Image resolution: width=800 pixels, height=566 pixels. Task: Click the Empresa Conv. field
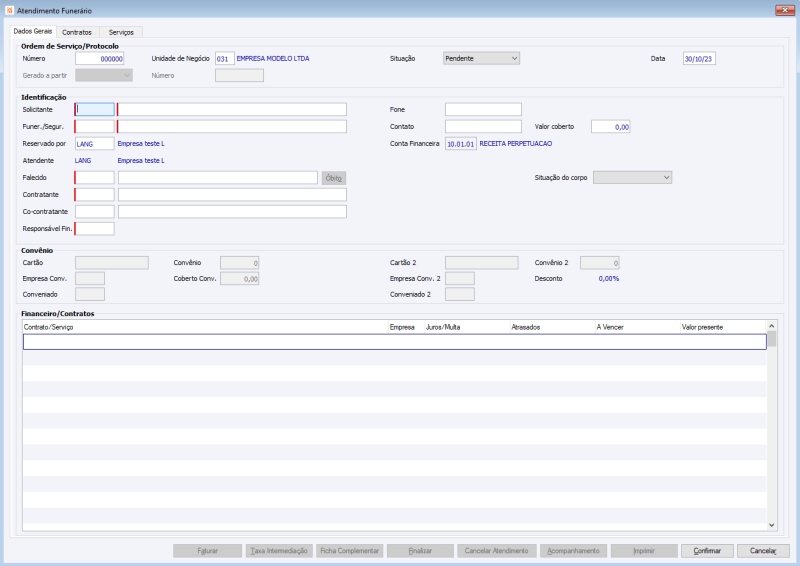click(90, 279)
